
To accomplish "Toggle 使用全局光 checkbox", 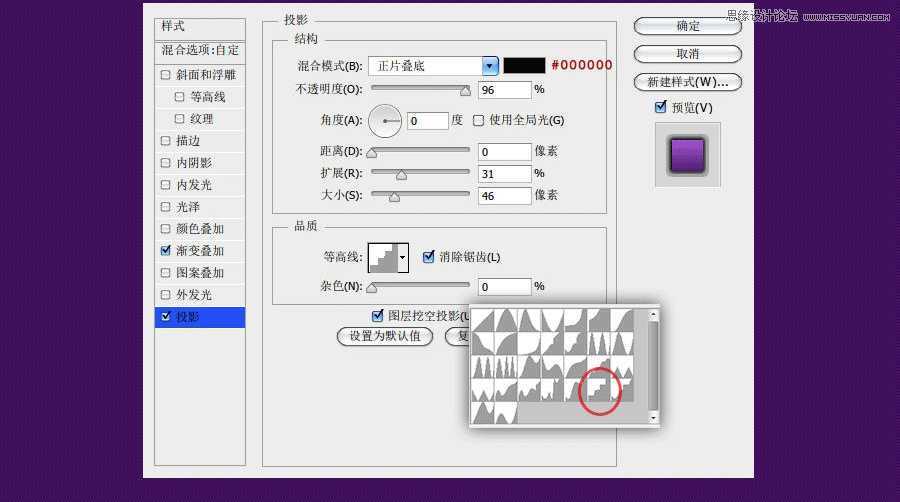I will [x=479, y=121].
